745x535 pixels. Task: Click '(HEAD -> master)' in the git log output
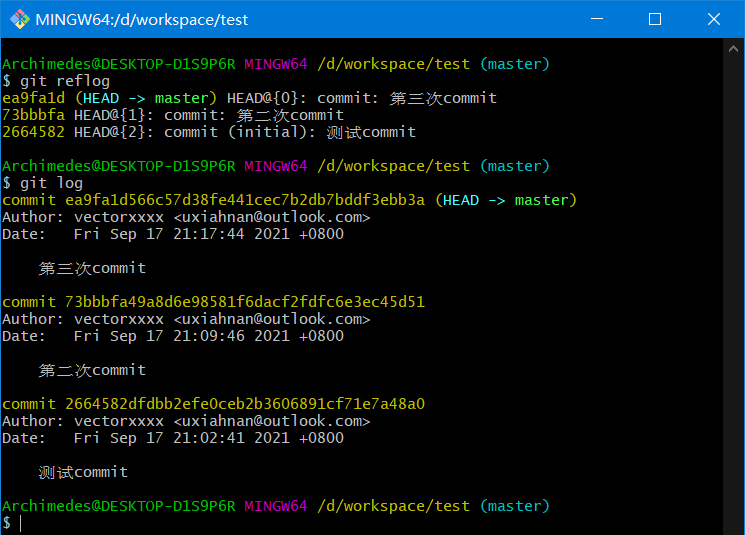(506, 201)
